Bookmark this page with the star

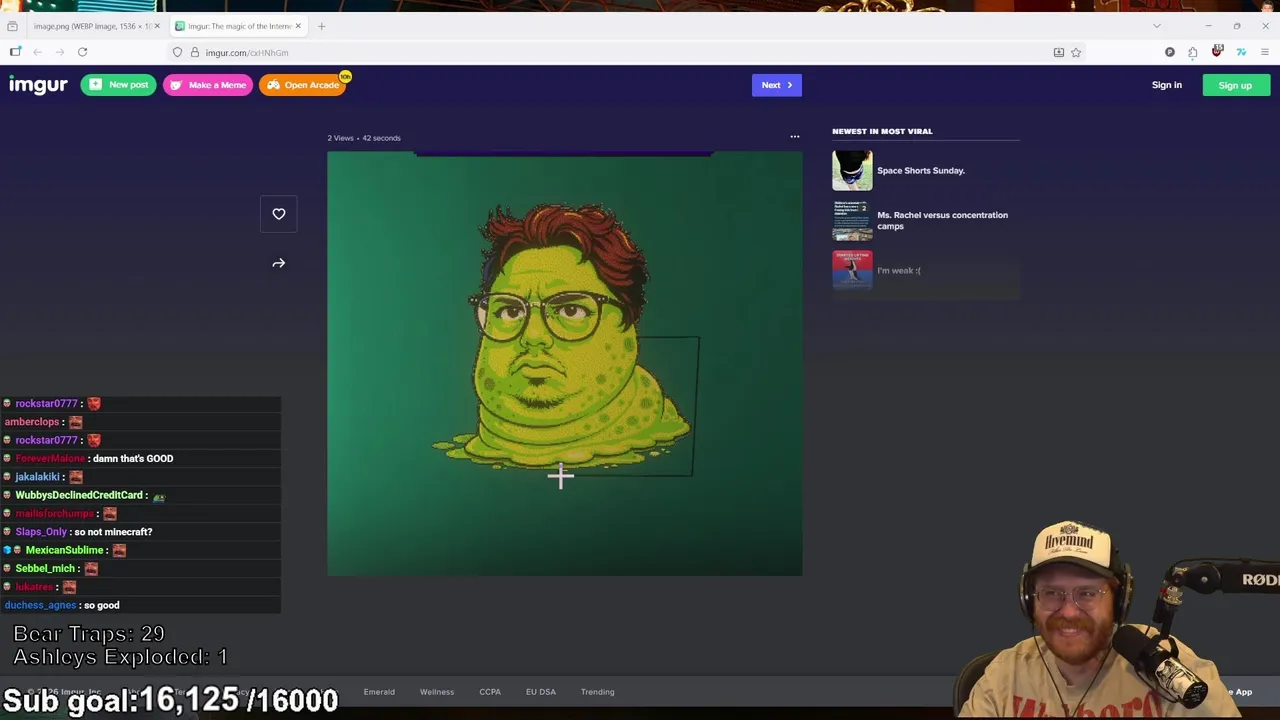point(1076,52)
